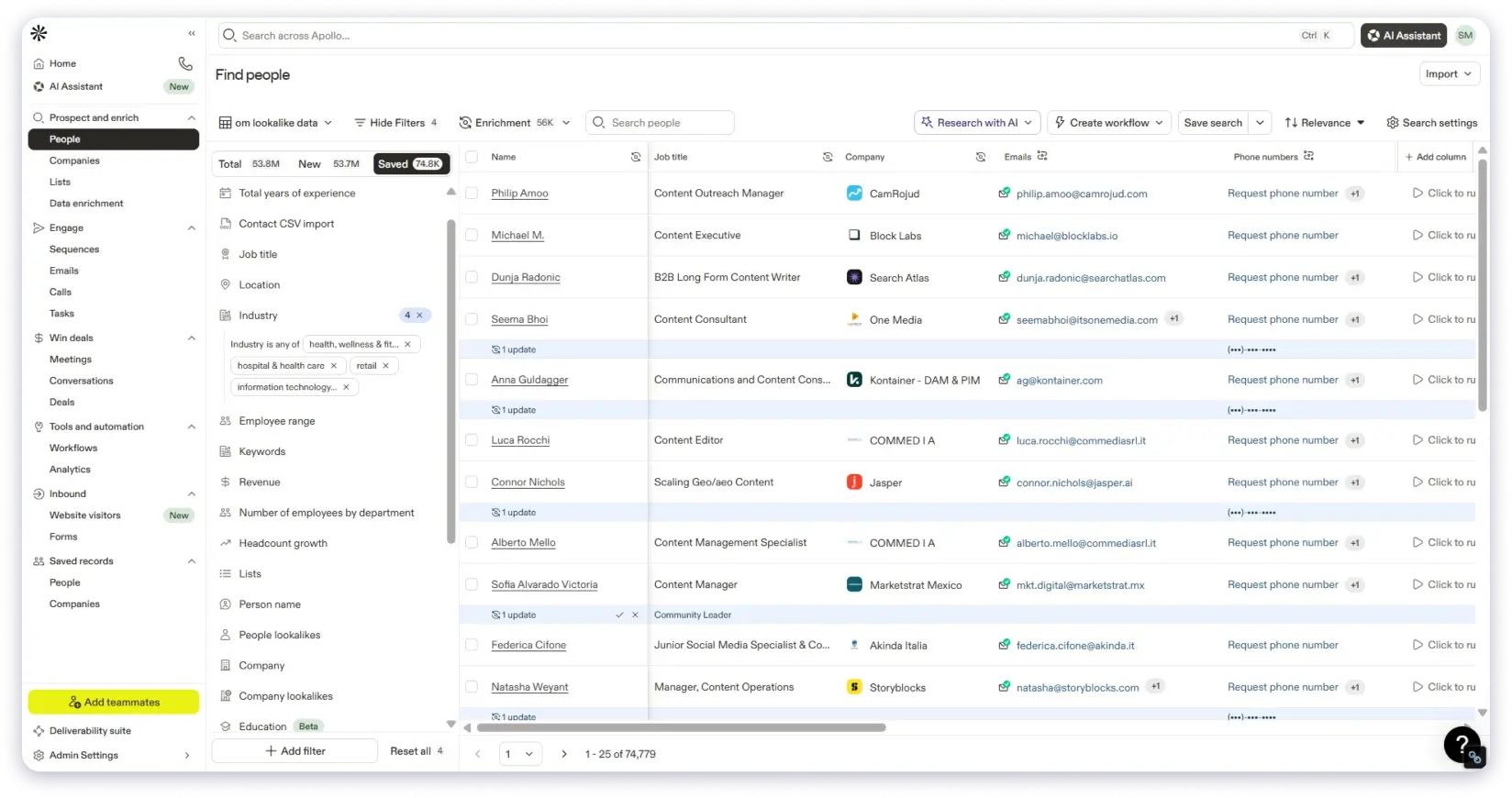
Task: Select the Connor Nichols row checkbox
Action: [x=472, y=482]
